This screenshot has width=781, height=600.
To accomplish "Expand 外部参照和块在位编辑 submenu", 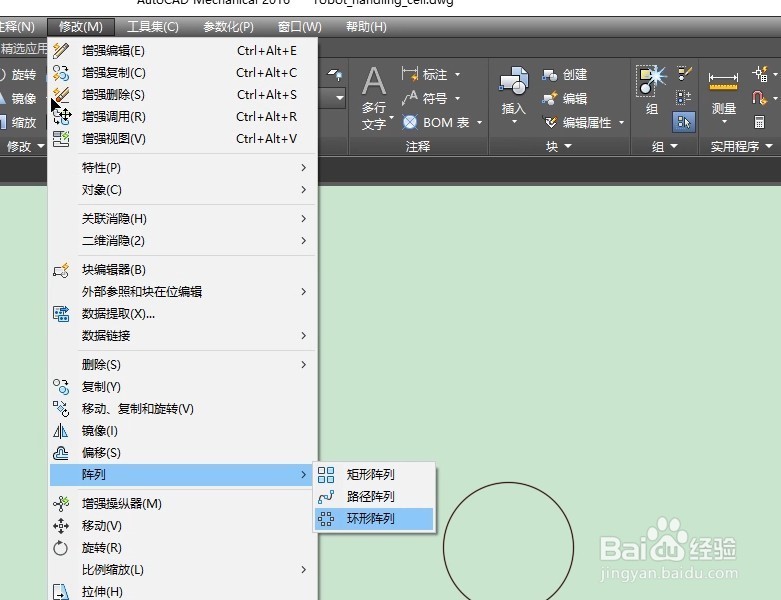I will pyautogui.click(x=183, y=292).
